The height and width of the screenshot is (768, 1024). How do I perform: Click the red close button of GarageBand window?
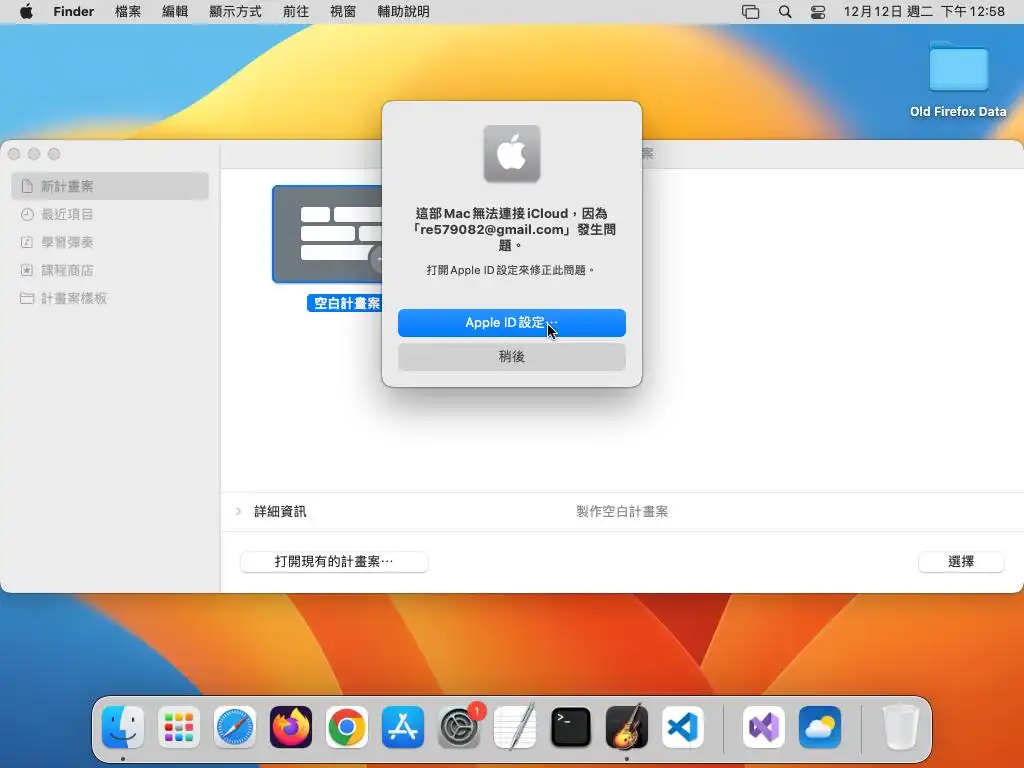coord(14,154)
